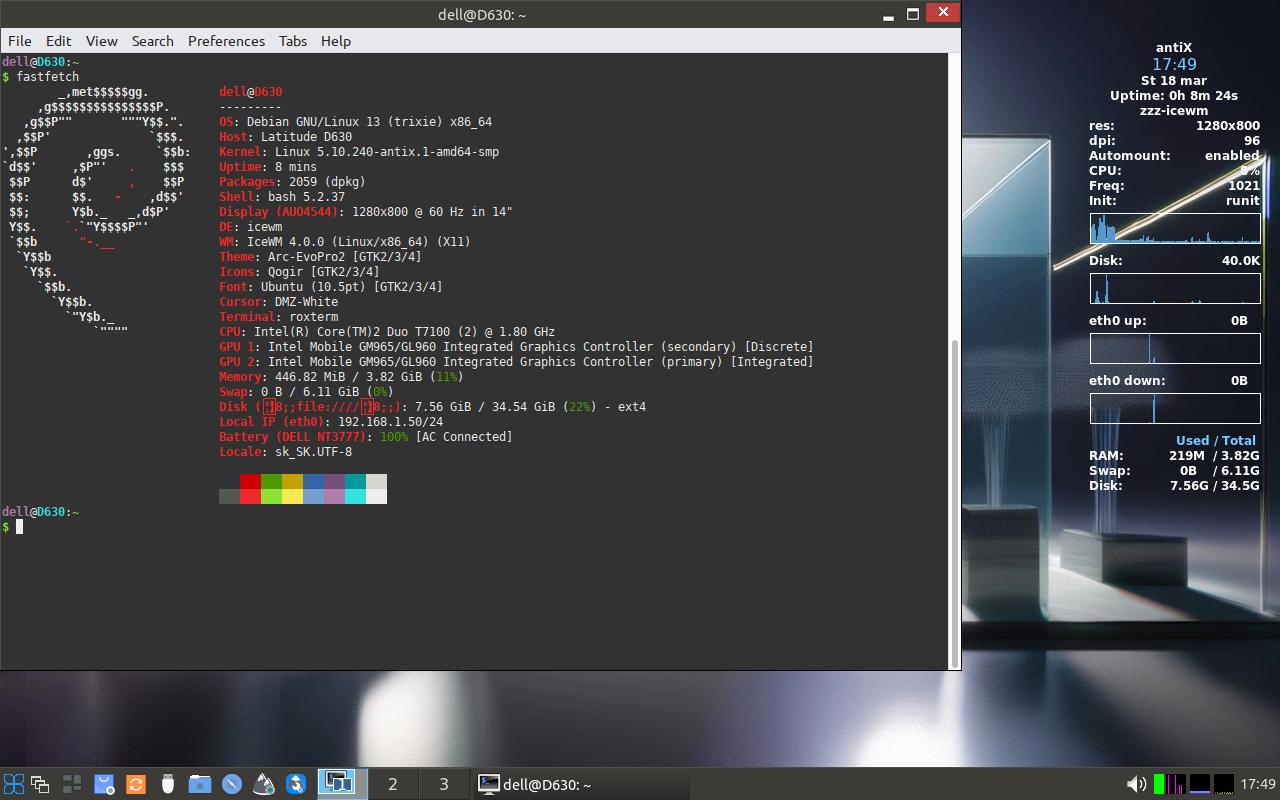Open the file manager folder icon
Viewport: 1280px width, 800px height.
200,784
